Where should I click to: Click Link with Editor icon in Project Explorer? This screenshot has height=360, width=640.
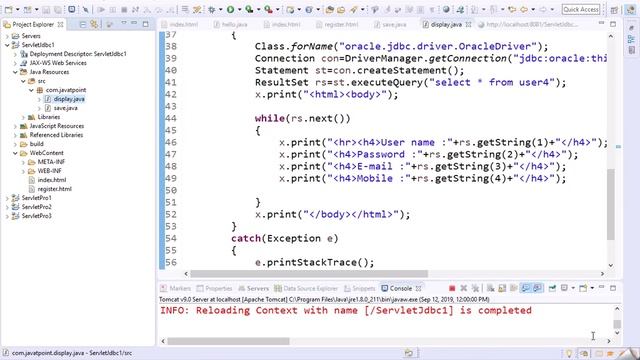coord(94,24)
